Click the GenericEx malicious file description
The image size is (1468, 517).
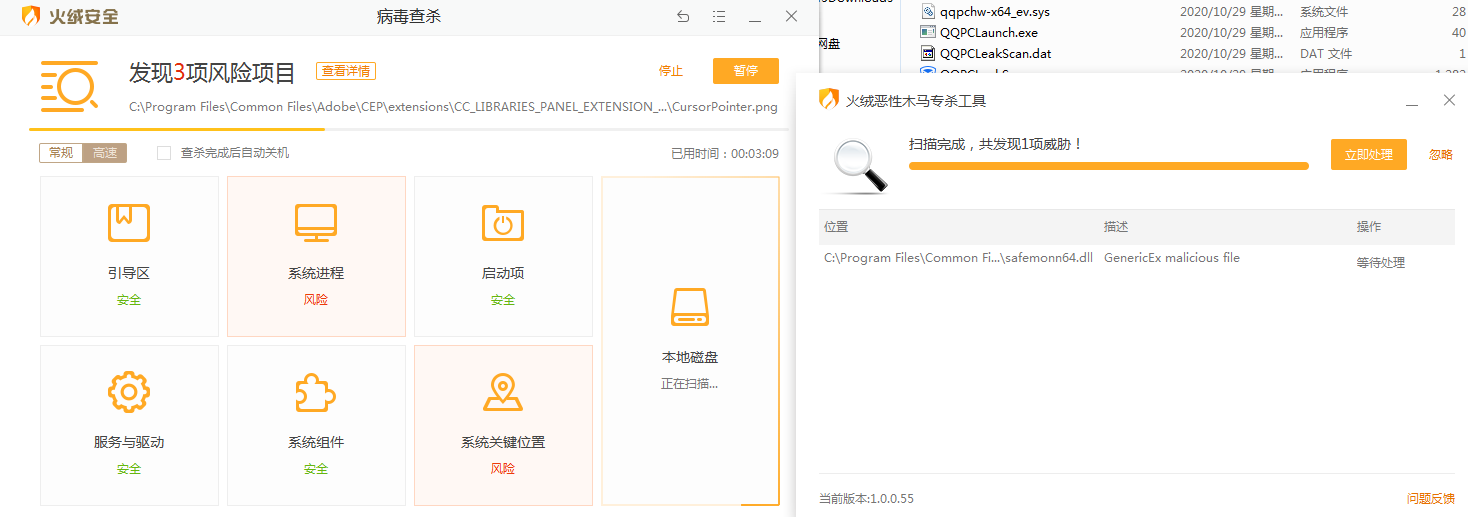[x=1172, y=258]
